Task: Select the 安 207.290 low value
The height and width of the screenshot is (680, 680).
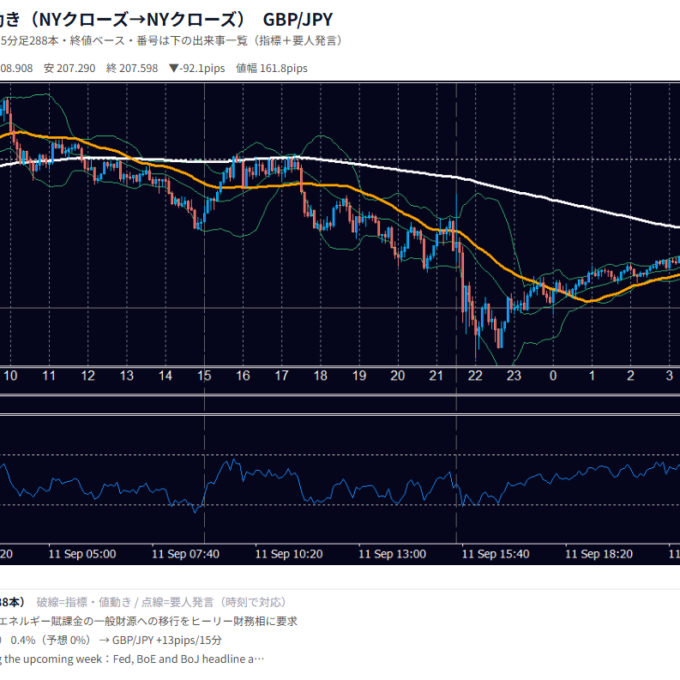Action: pyautogui.click(x=69, y=69)
